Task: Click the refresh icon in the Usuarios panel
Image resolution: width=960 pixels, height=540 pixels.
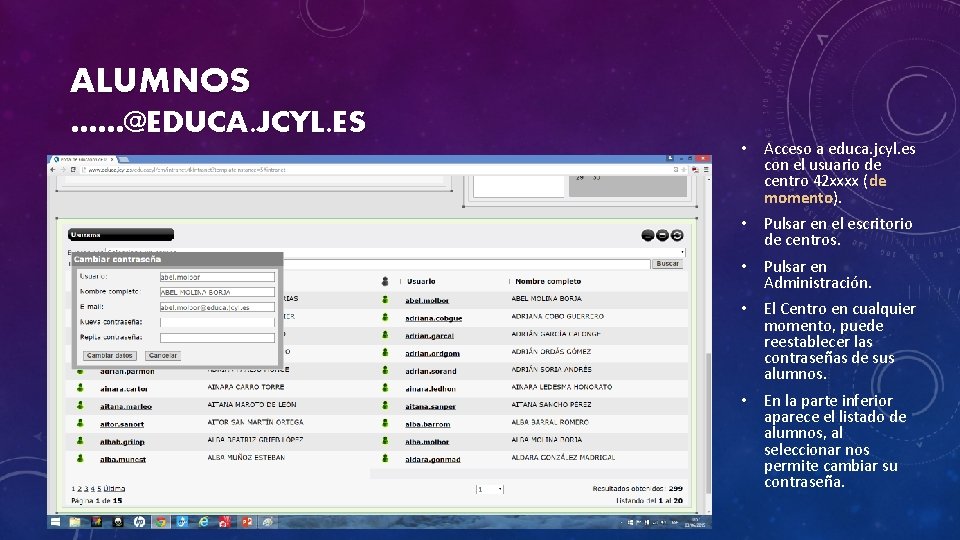Action: coord(677,235)
